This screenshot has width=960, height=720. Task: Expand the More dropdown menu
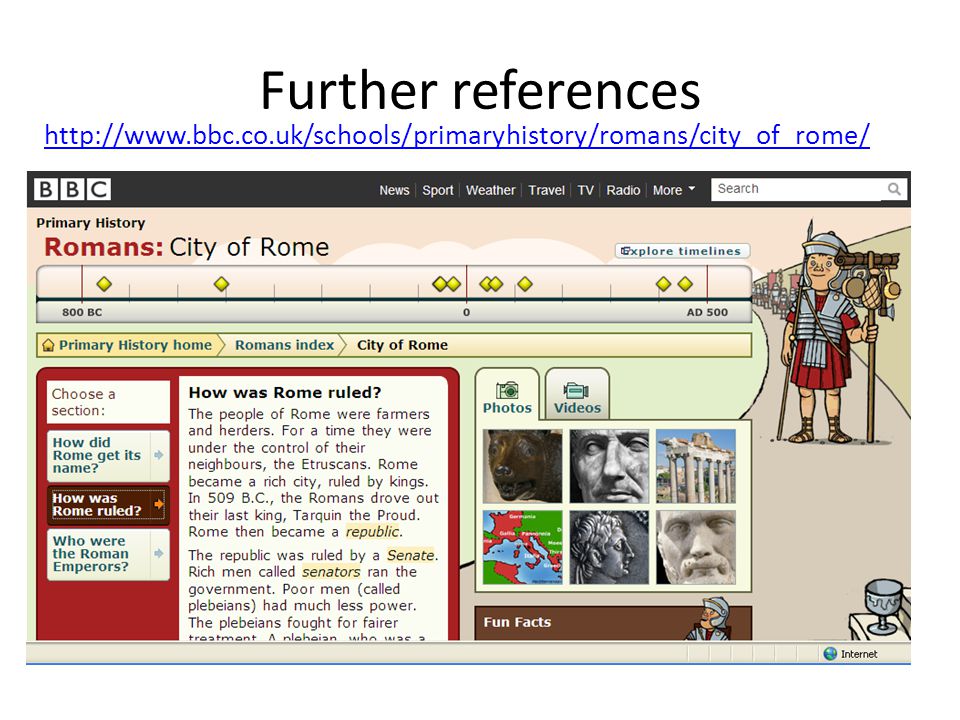674,190
